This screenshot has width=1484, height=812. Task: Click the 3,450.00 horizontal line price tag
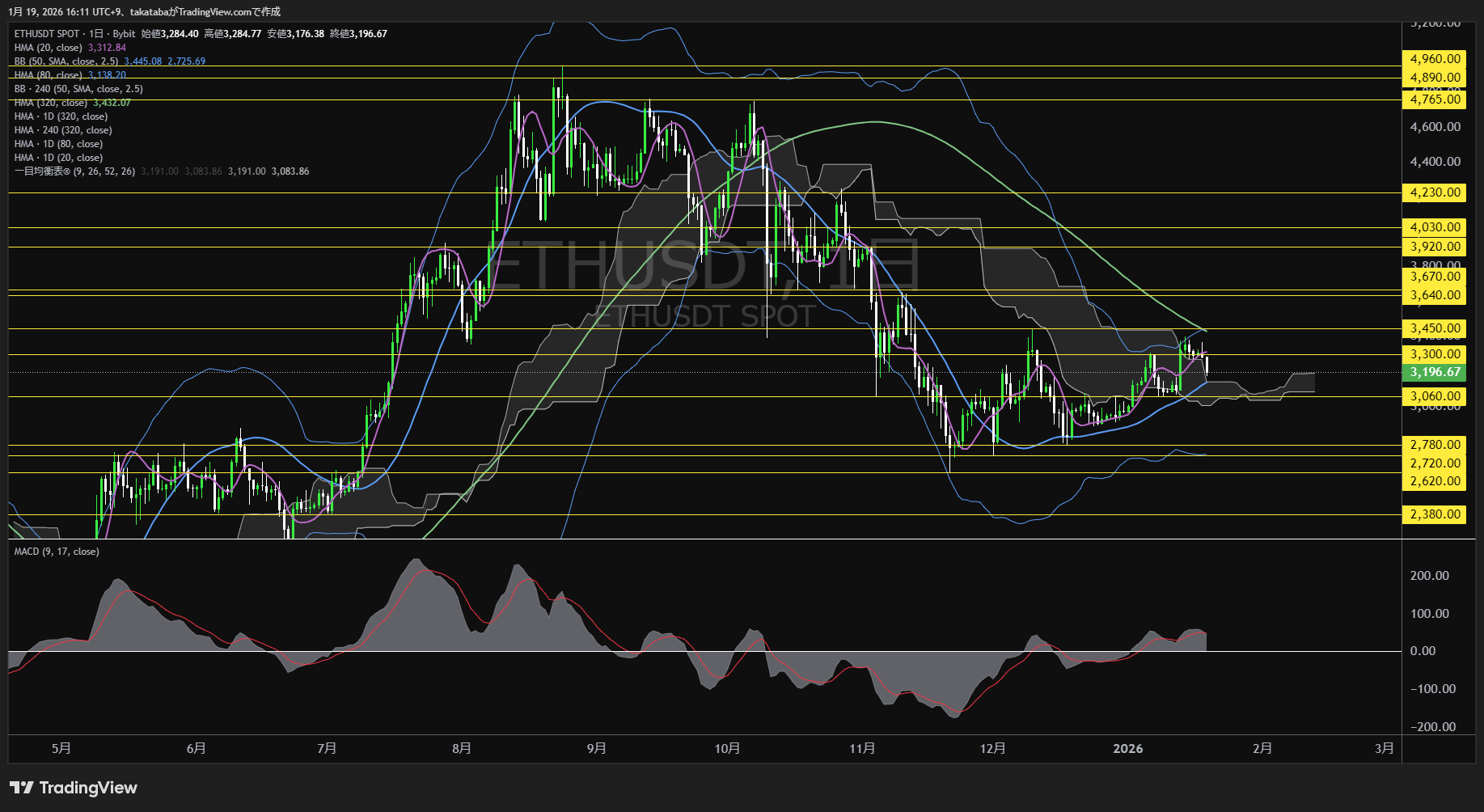(x=1435, y=328)
